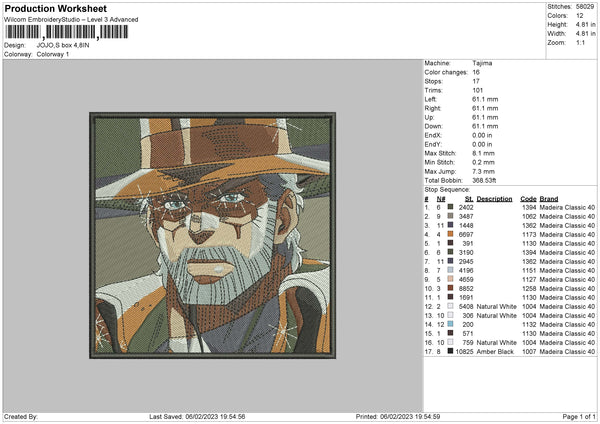Choose the Amber Black swatch in stop 17
The image size is (600, 424).
click(x=449, y=351)
